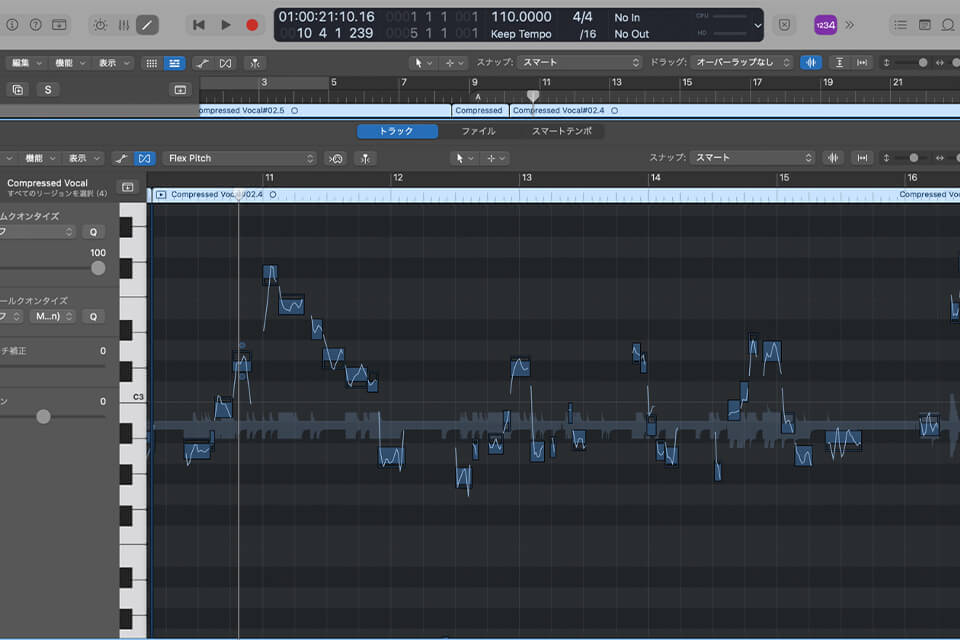Open the Flex Pitch mode dropdown
960x640 pixels.
pyautogui.click(x=241, y=158)
